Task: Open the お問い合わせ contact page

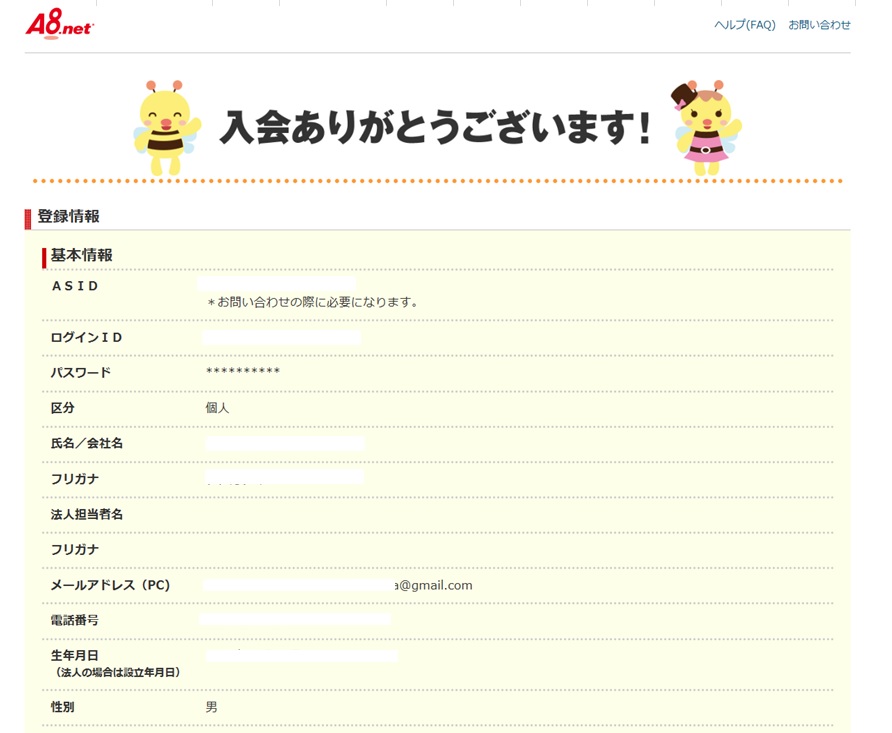Action: click(817, 25)
